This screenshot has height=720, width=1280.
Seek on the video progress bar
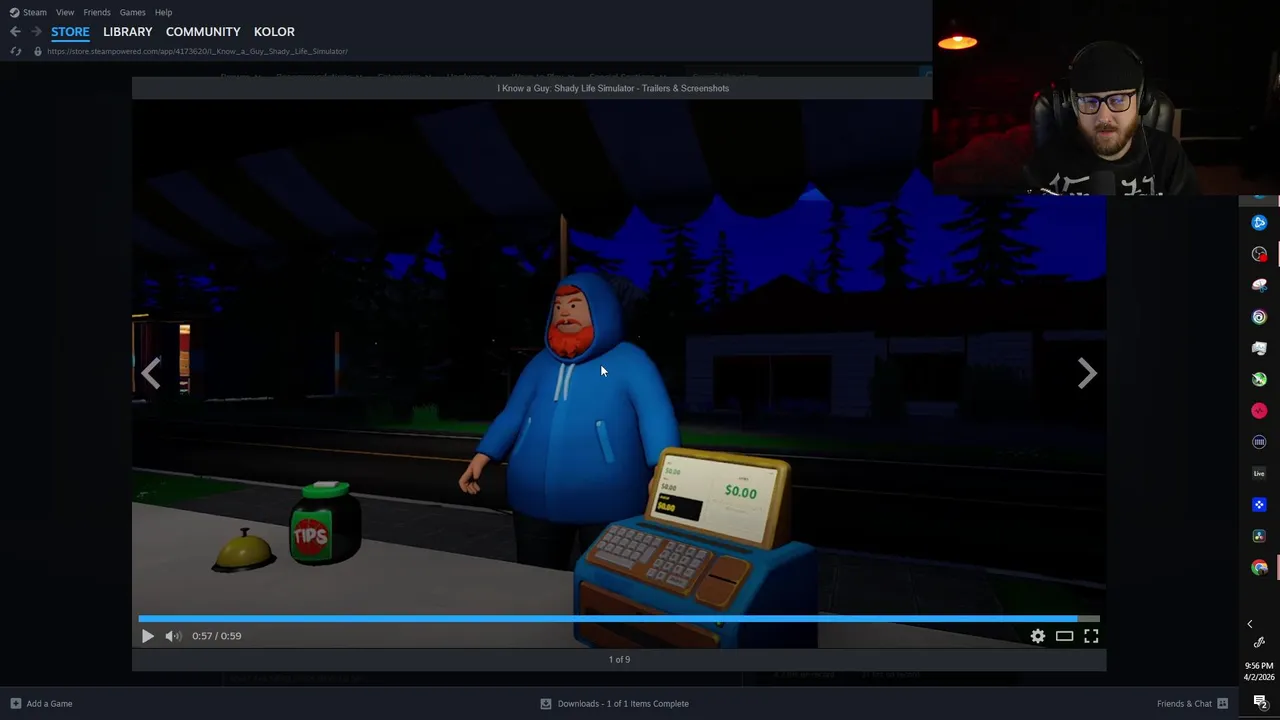click(x=619, y=619)
